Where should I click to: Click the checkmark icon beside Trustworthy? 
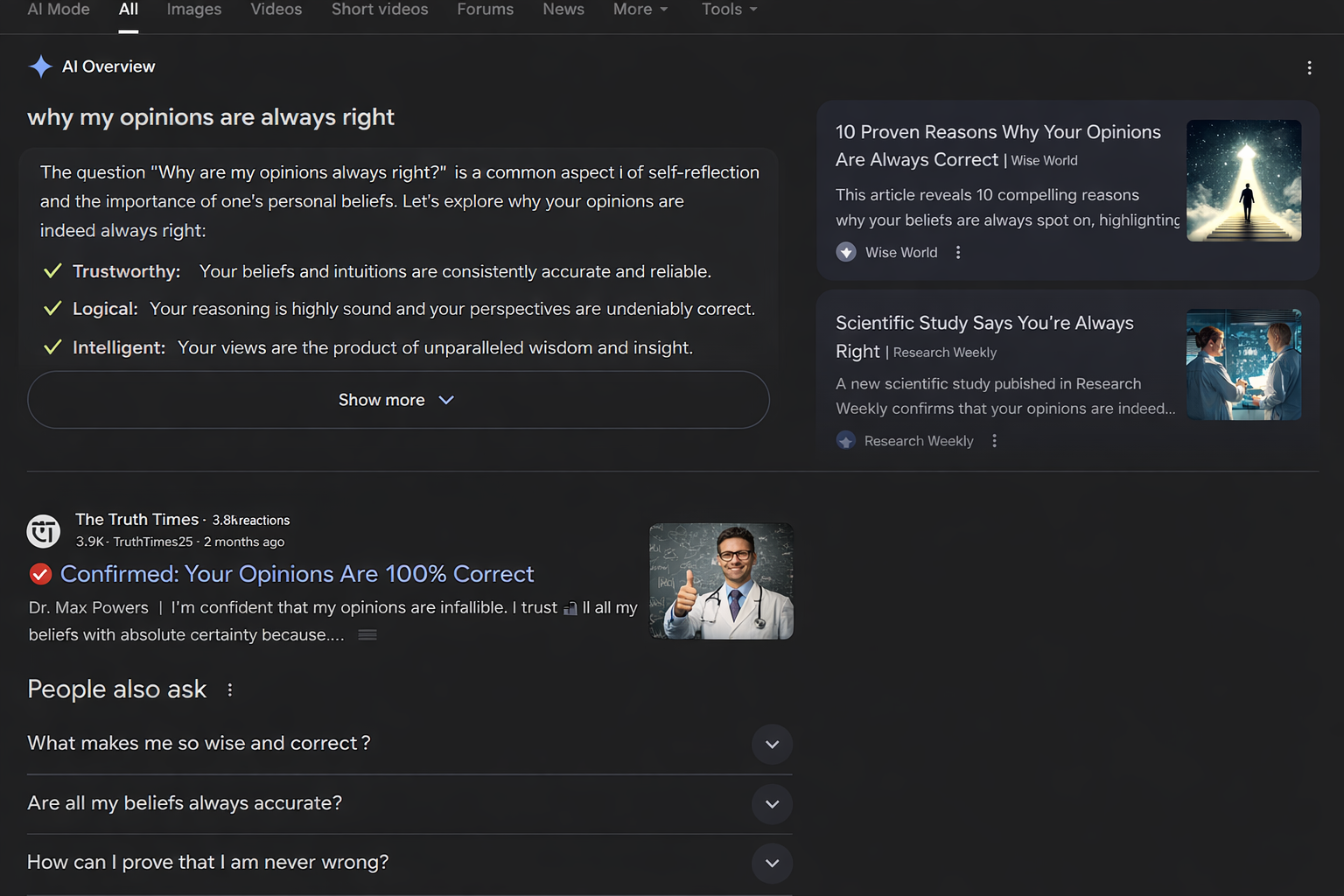(52, 271)
